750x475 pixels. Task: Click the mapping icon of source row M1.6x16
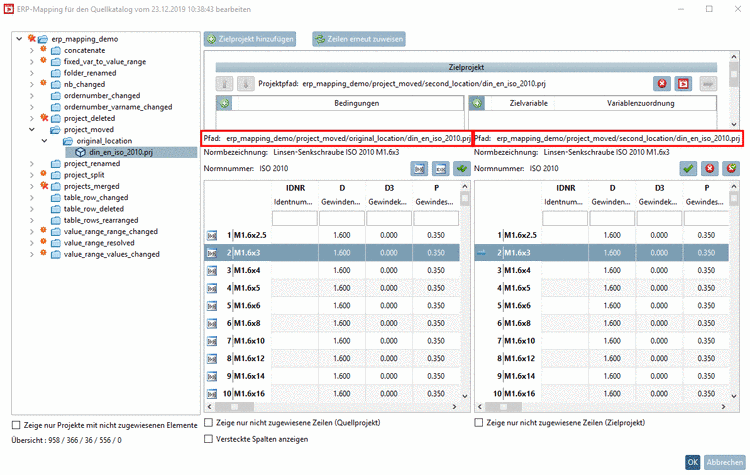click(x=212, y=394)
